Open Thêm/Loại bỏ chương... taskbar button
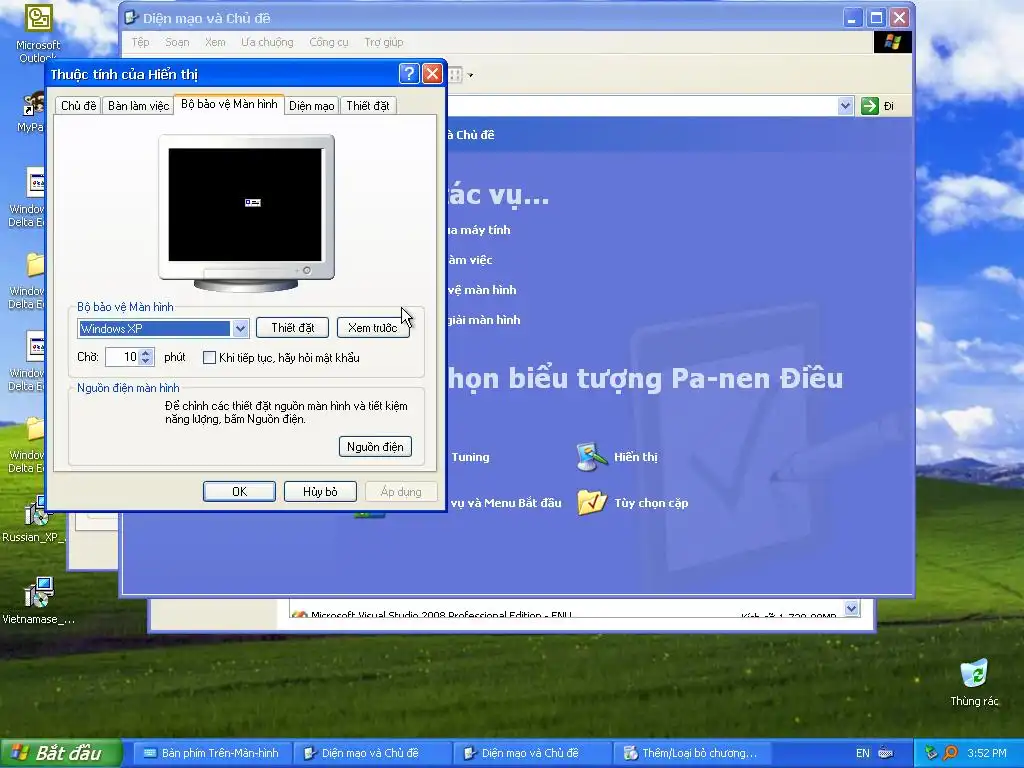 click(x=692, y=753)
